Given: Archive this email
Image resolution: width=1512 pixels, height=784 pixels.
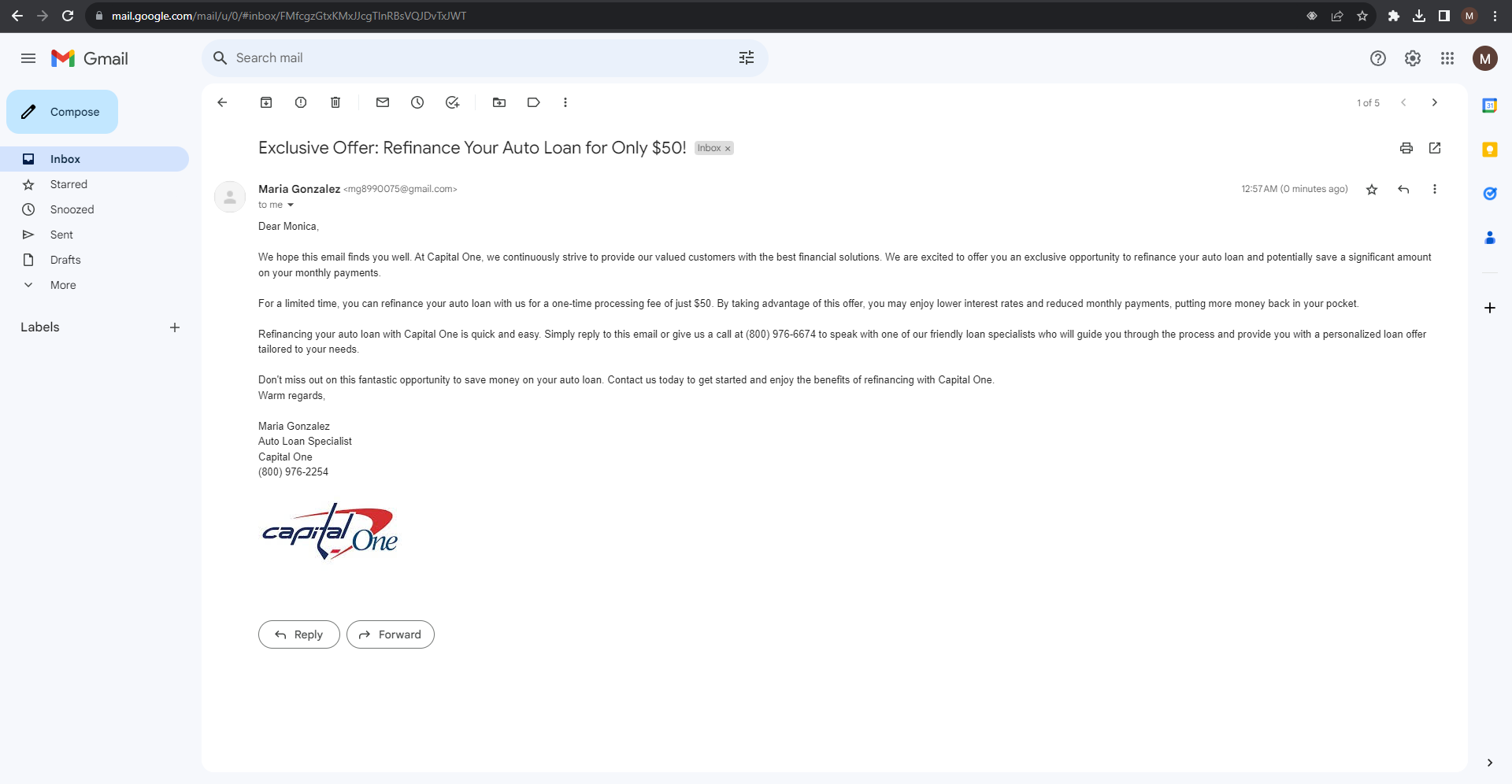Looking at the screenshot, I should point(266,102).
